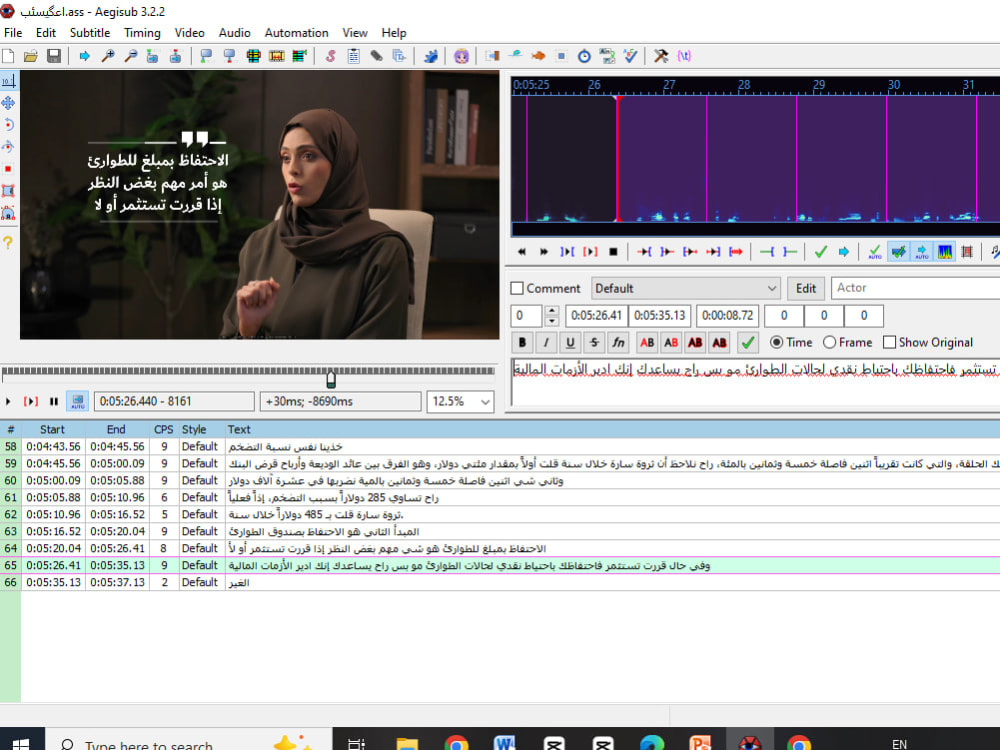
Task: Toggle auto next line on commit
Action: pyautogui.click(x=898, y=252)
